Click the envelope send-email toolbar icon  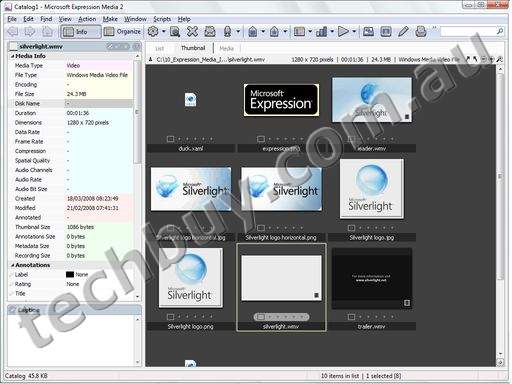click(x=210, y=32)
